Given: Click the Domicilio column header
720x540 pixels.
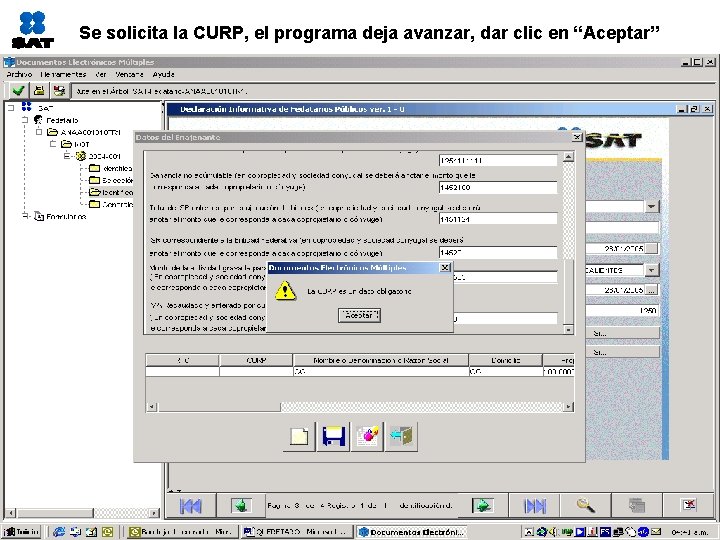Looking at the screenshot, I should [506, 360].
